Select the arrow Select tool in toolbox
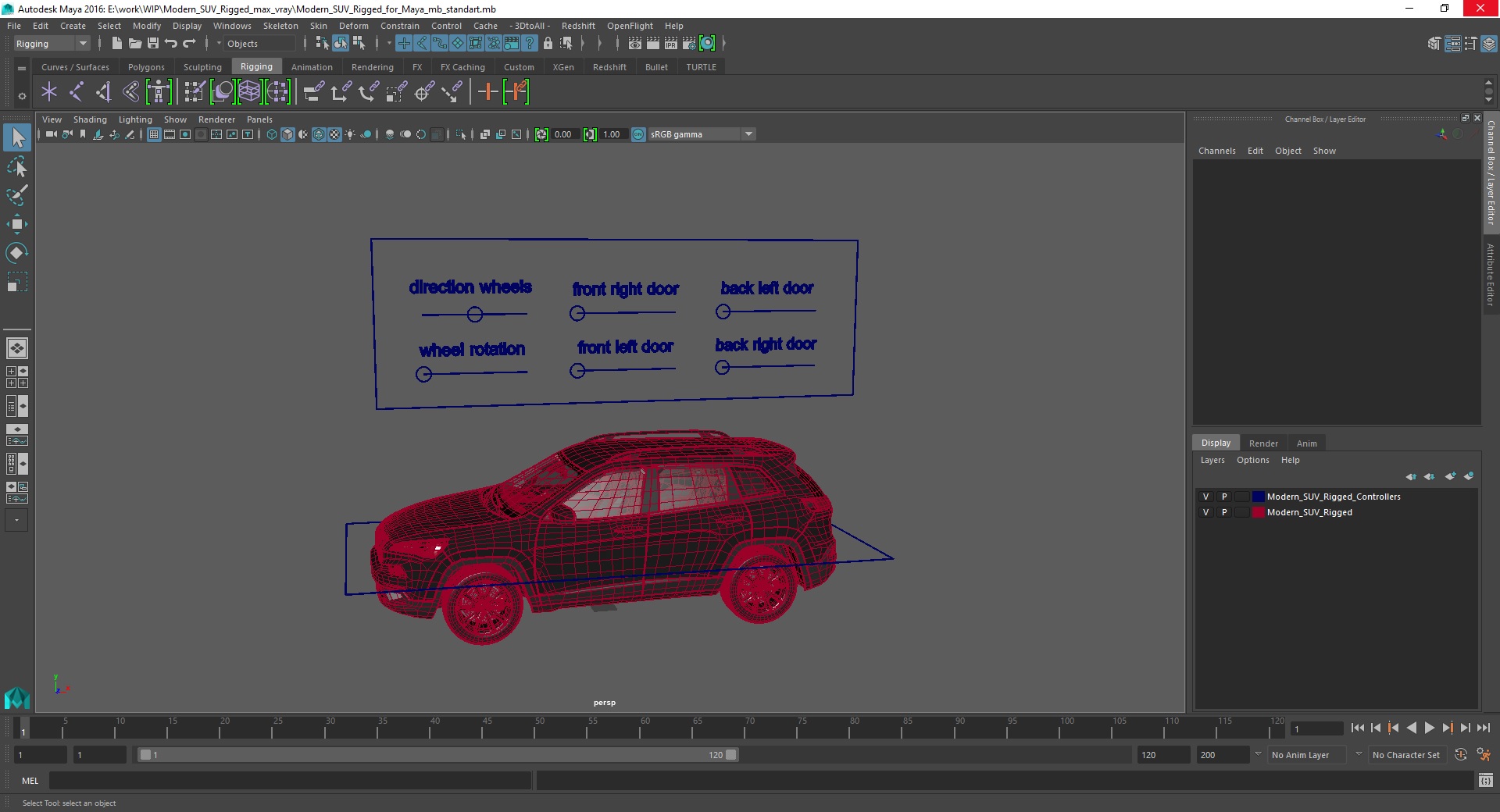Image resolution: width=1500 pixels, height=812 pixels. [17, 138]
